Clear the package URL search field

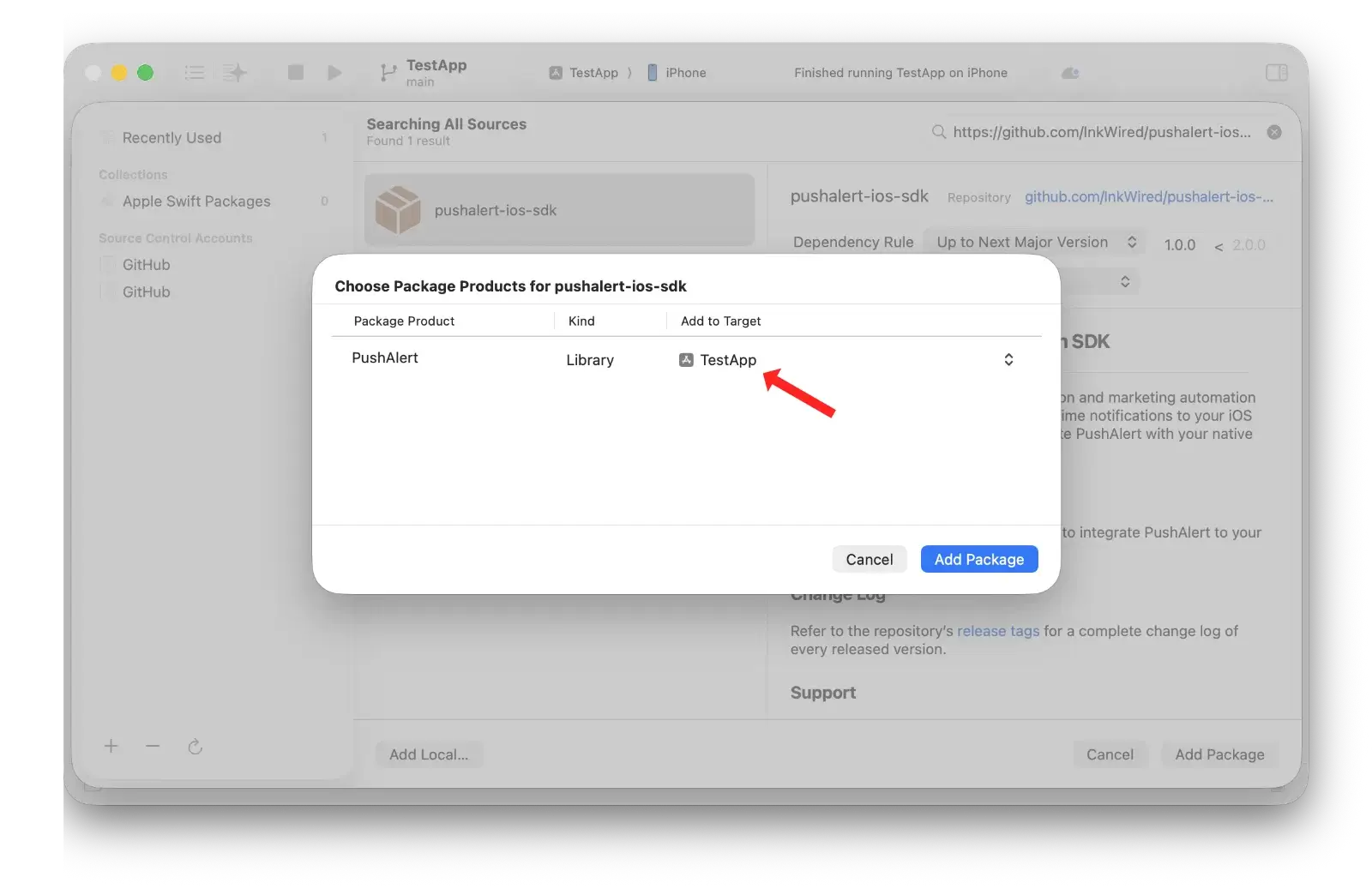pos(1274,132)
